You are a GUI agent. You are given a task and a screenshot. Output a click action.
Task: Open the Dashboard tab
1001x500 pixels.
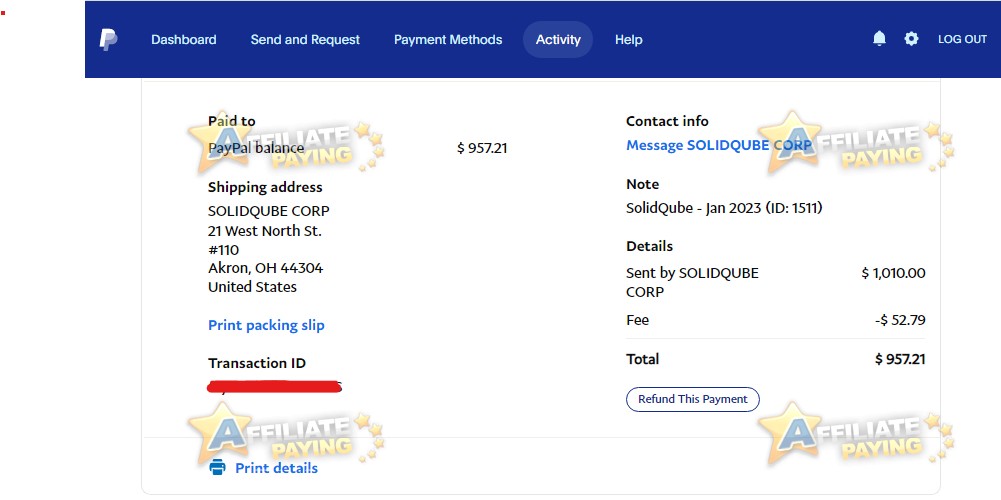point(184,40)
